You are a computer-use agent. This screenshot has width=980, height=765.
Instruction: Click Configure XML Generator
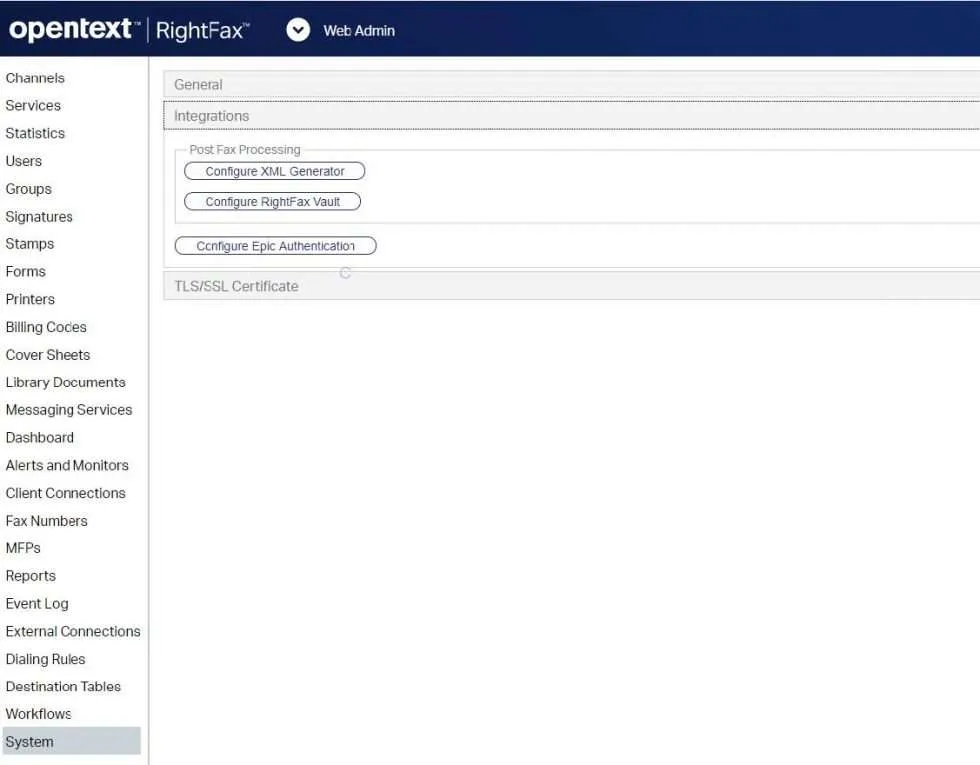[273, 170]
